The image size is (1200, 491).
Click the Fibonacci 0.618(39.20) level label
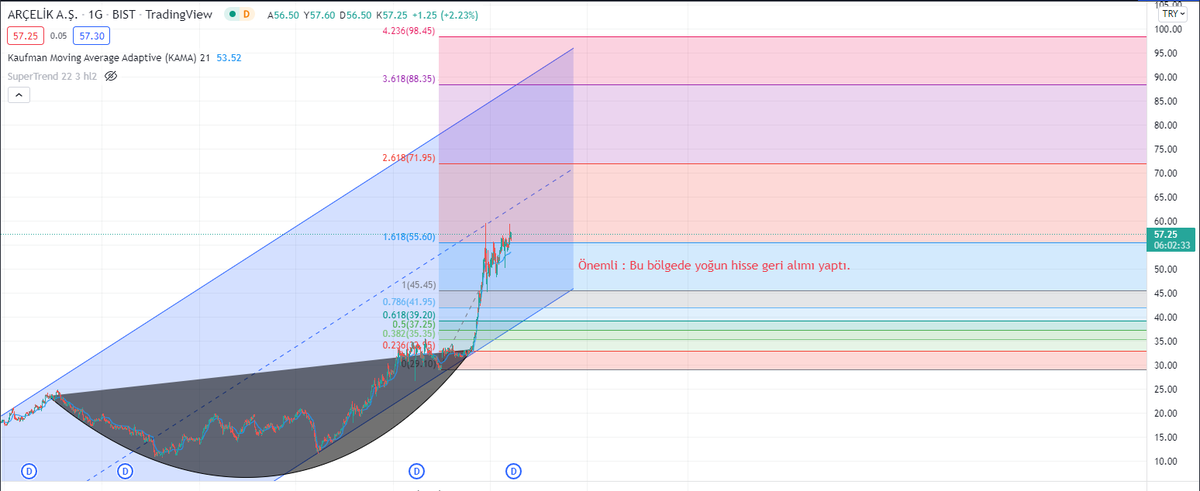pyautogui.click(x=410, y=315)
